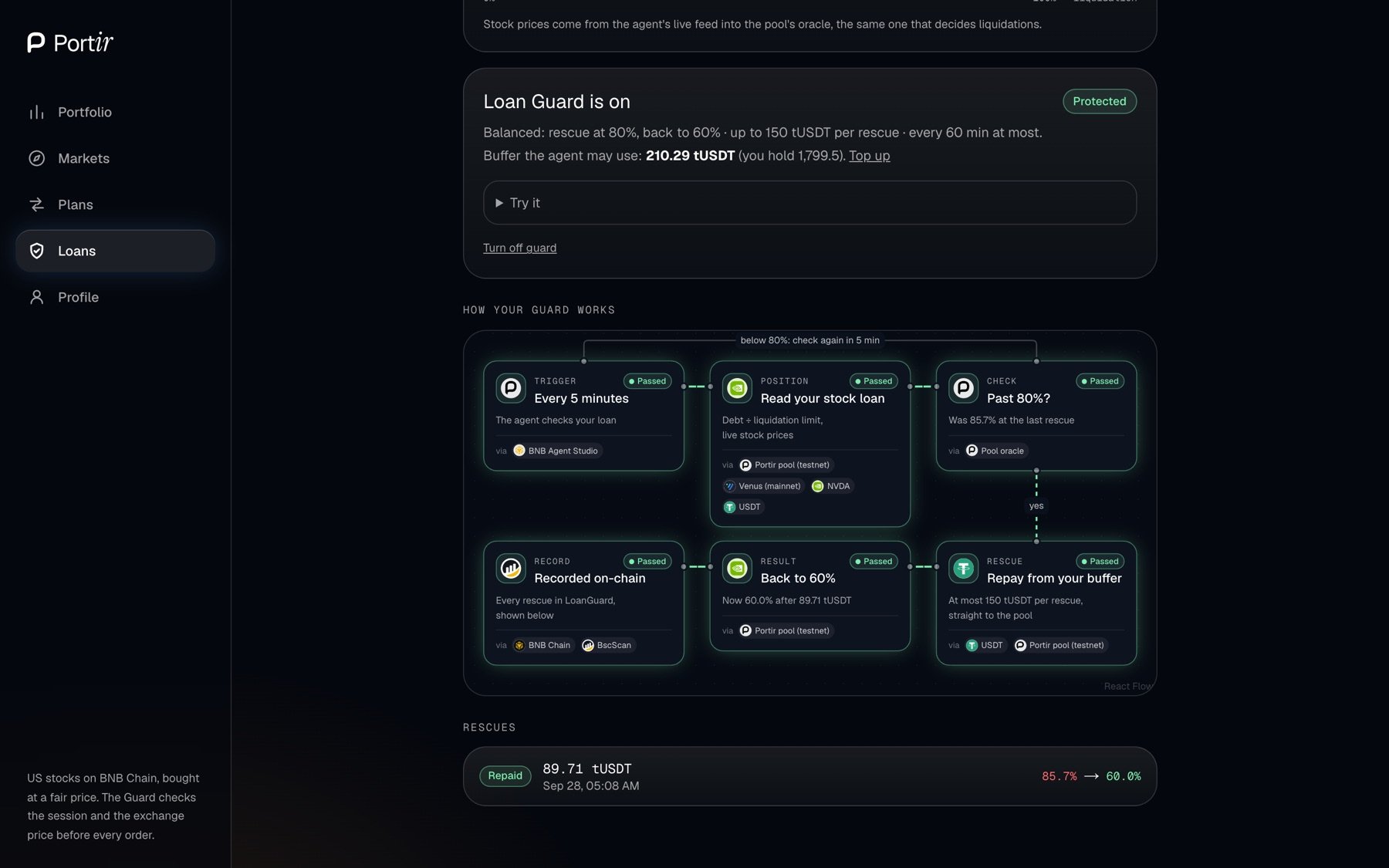Click the 'Back to 60%' node title
Image resolution: width=1389 pixels, height=868 pixels.
(x=798, y=579)
